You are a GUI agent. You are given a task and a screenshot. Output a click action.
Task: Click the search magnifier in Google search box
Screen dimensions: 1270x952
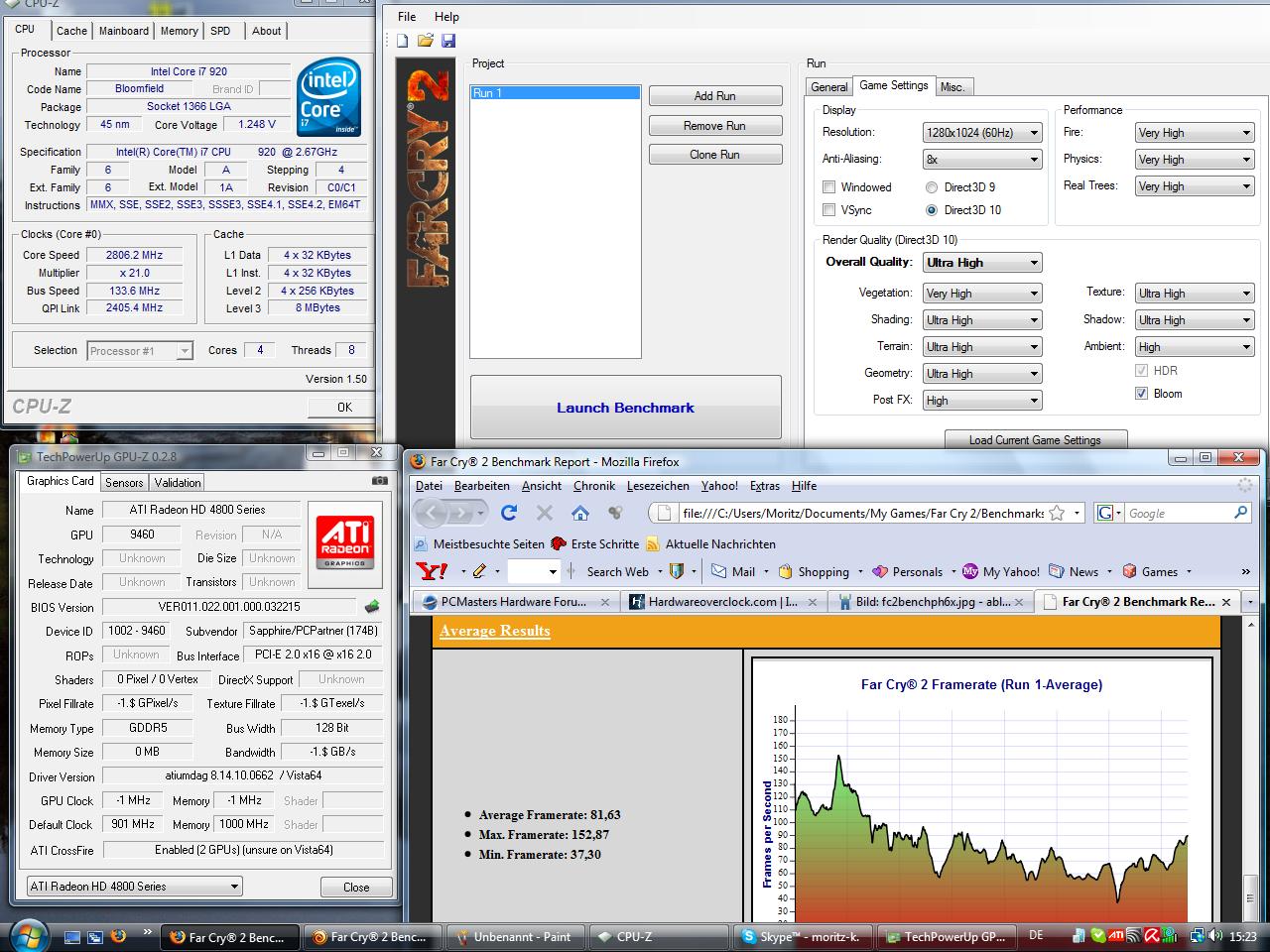pos(1241,513)
